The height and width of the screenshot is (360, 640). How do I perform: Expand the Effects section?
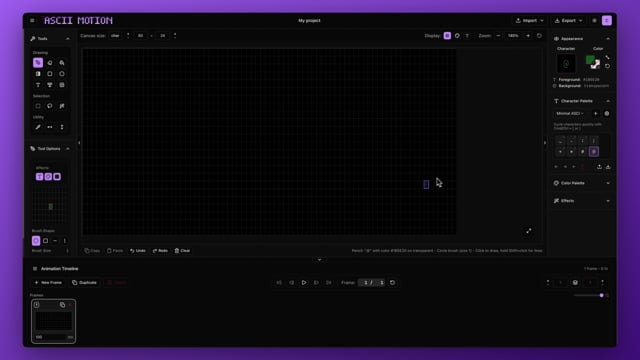[x=608, y=201]
